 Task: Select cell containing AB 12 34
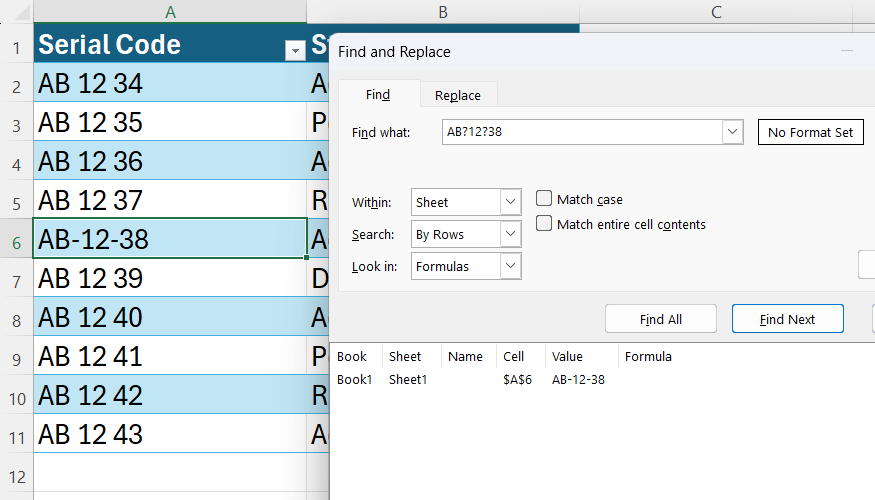coord(170,83)
